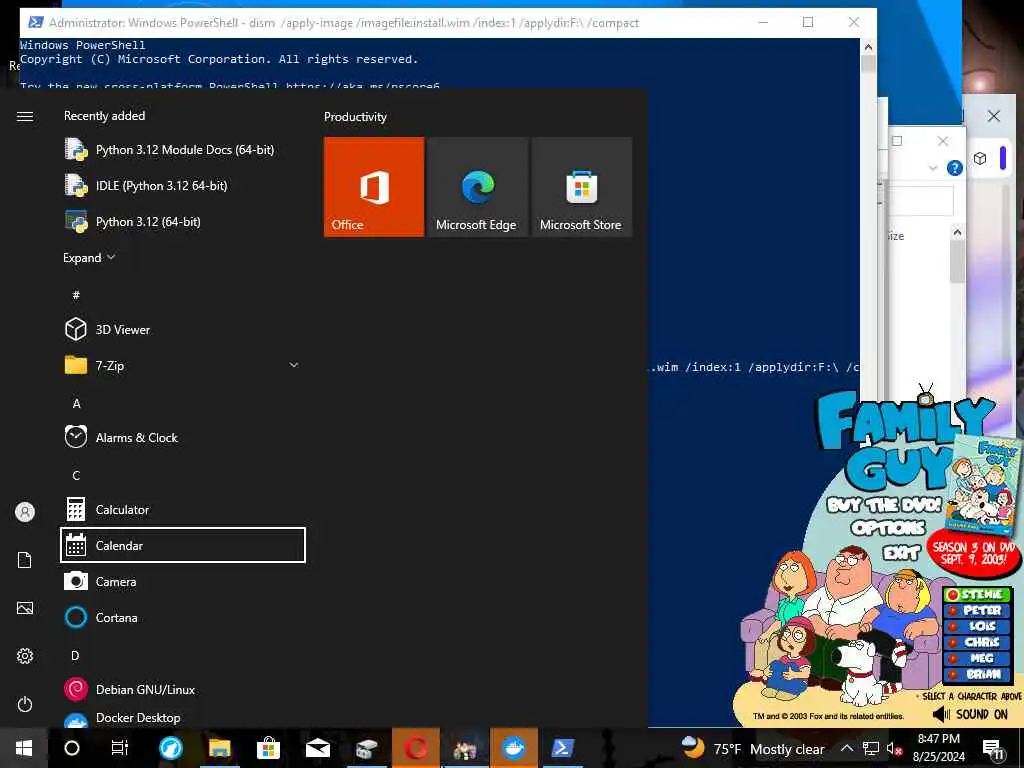Screen dimensions: 1024x768
Task: Select MEG in the Family Guy menu
Action: 977,658
